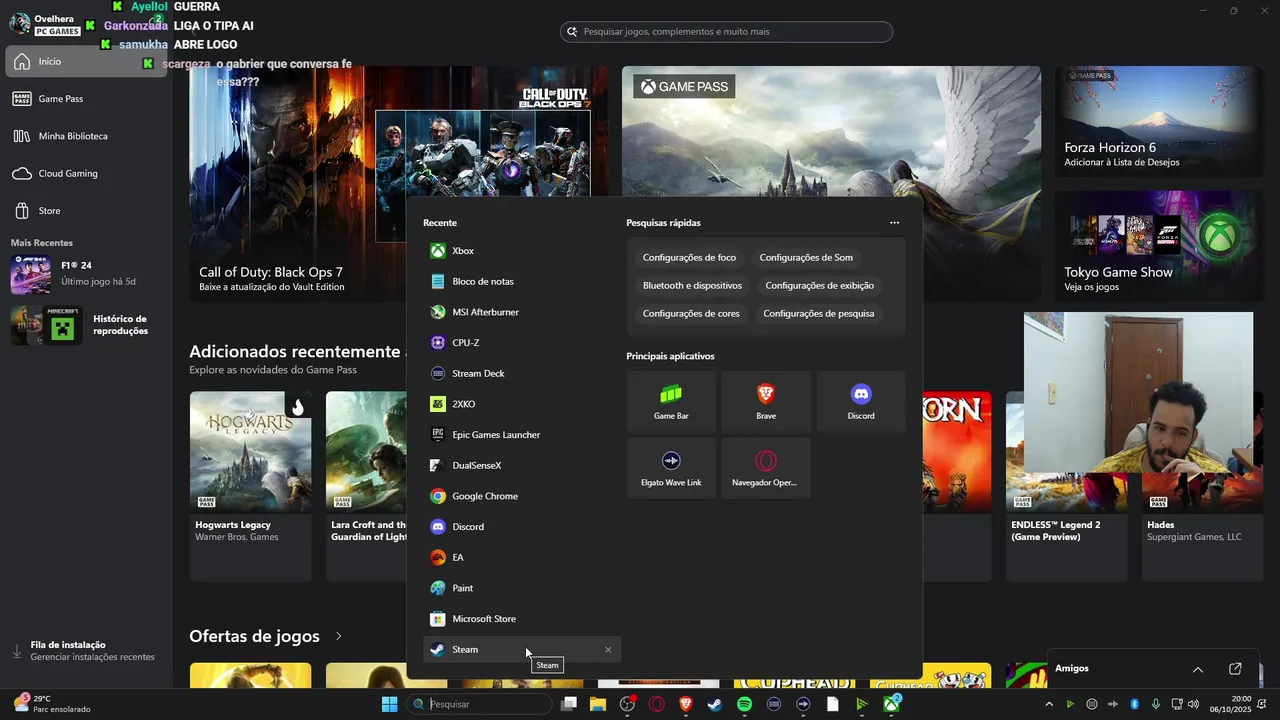This screenshot has width=1280, height=720.
Task: Go to Início in Xbox sidebar
Action: (86, 62)
